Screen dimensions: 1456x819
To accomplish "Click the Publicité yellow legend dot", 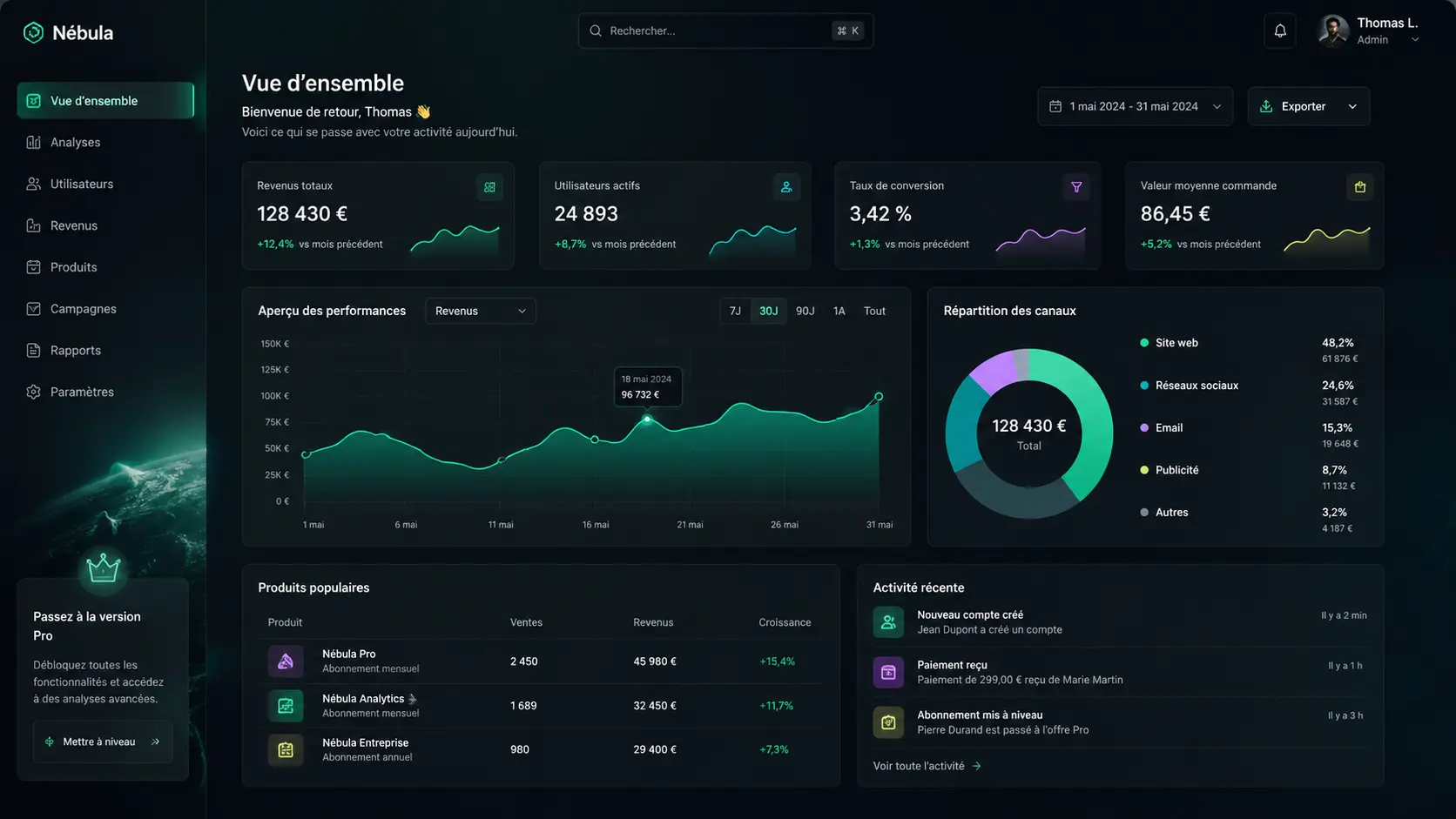I will 1144,470.
